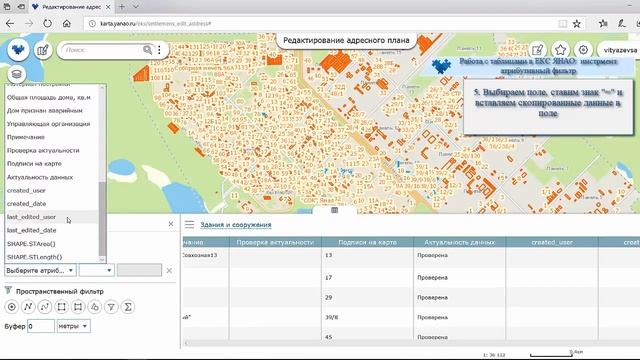
Task: Close the filter panel with X
Action: tap(171, 224)
